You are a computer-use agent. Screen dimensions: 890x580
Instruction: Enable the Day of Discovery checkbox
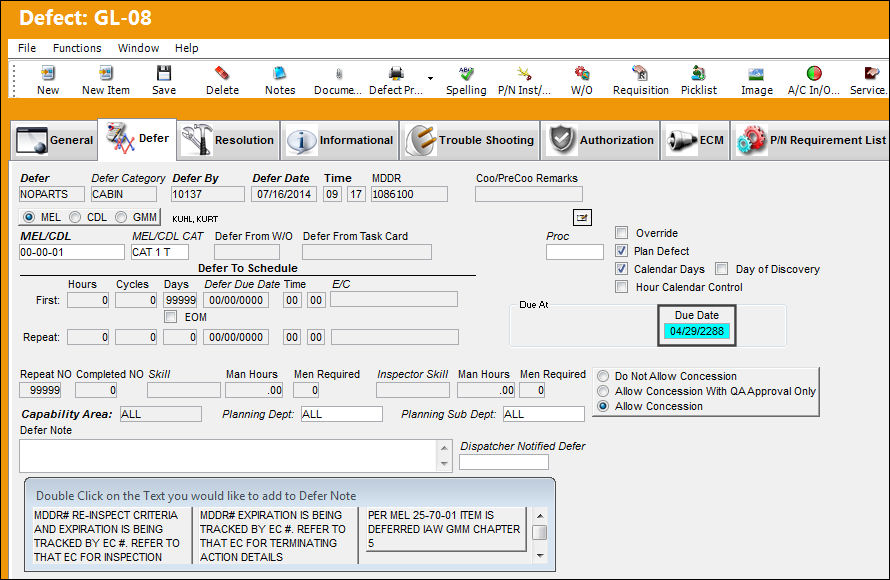pyautogui.click(x=722, y=269)
